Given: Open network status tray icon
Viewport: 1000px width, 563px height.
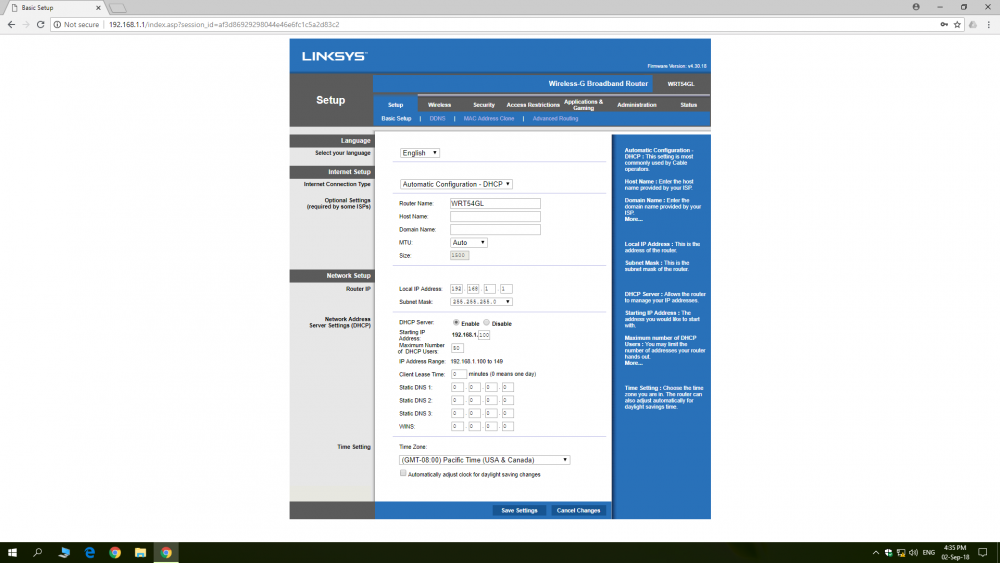Looking at the screenshot, I should (x=901, y=552).
